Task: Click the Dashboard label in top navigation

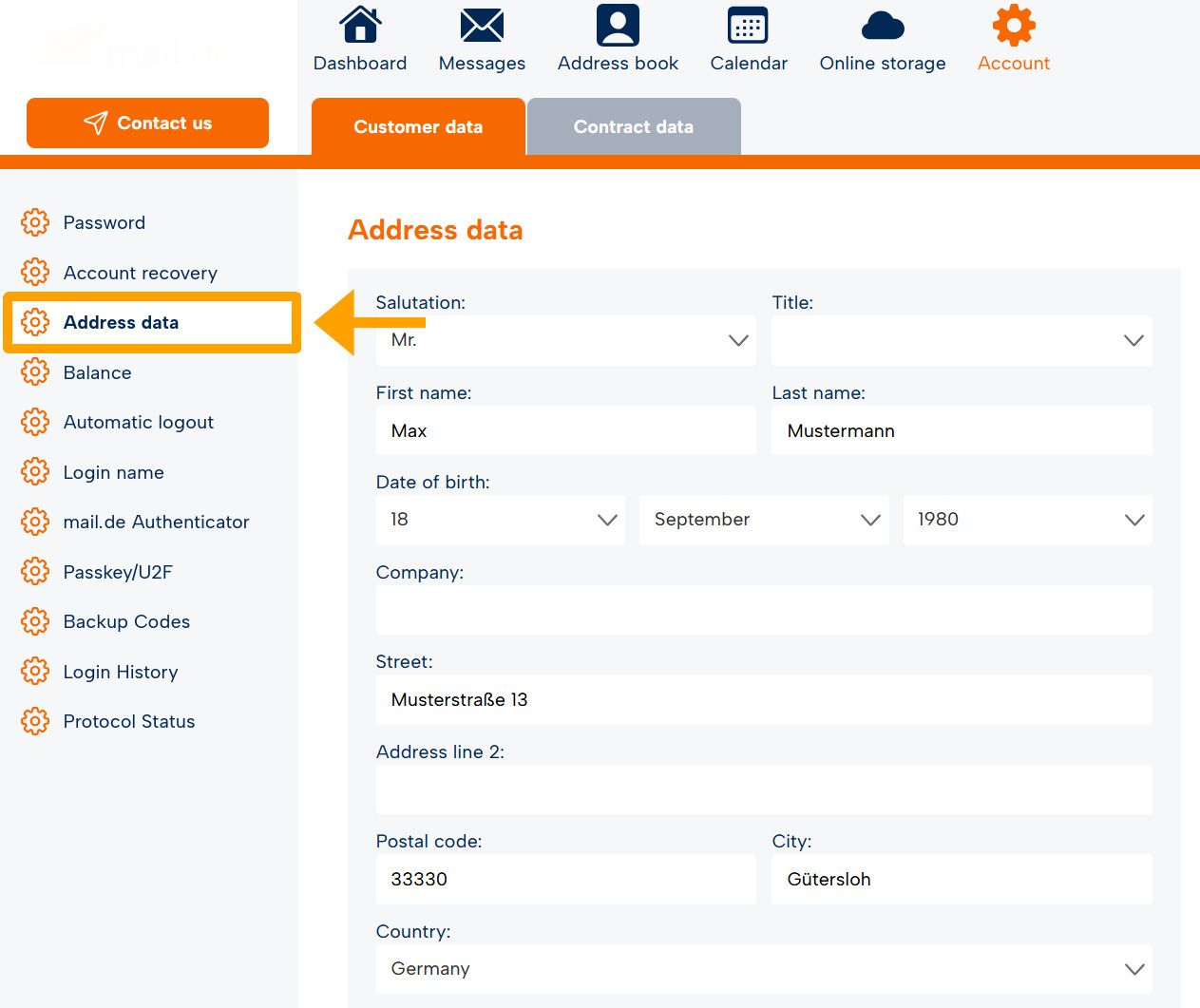Action: tap(360, 63)
